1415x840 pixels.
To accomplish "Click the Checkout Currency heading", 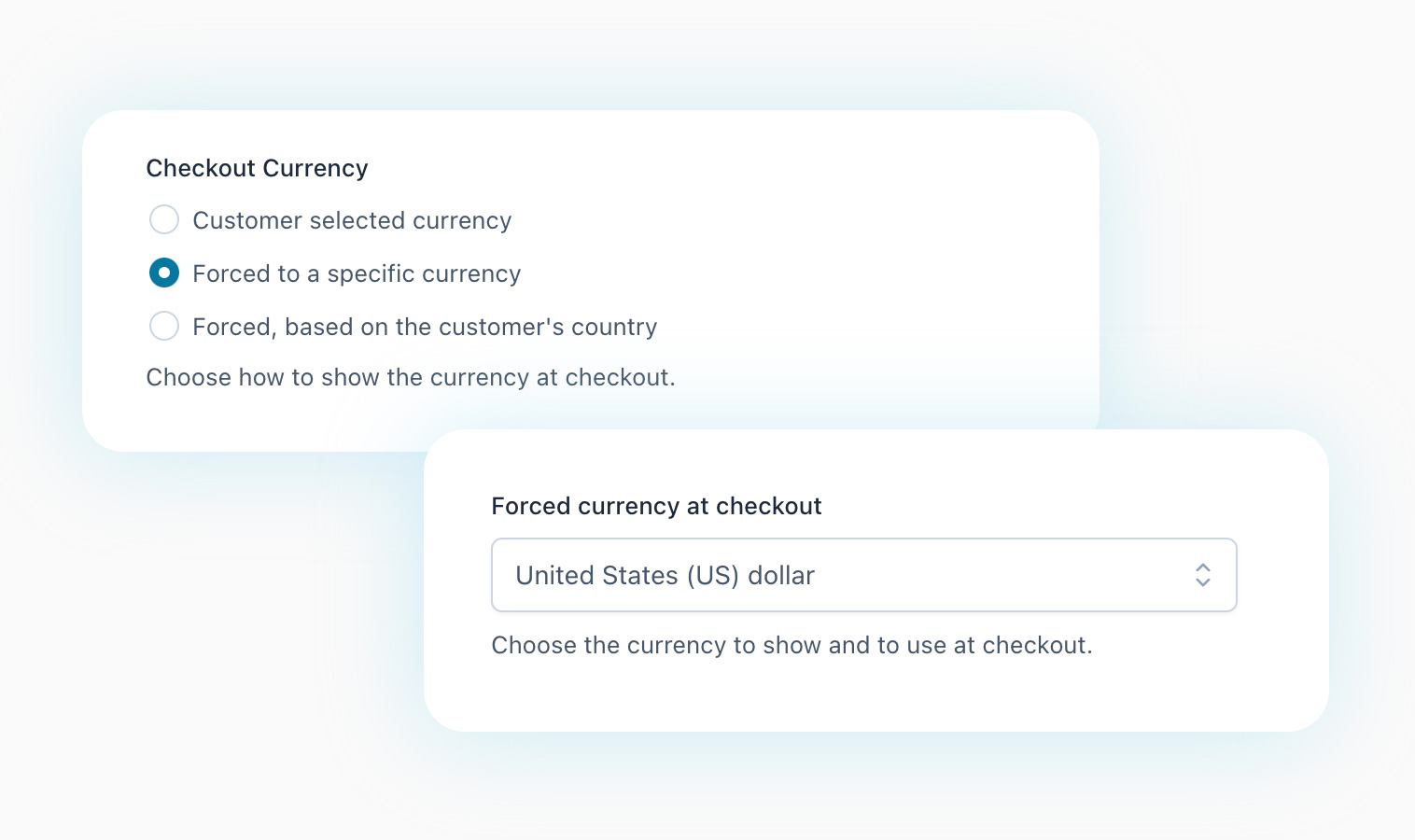I will click(257, 168).
